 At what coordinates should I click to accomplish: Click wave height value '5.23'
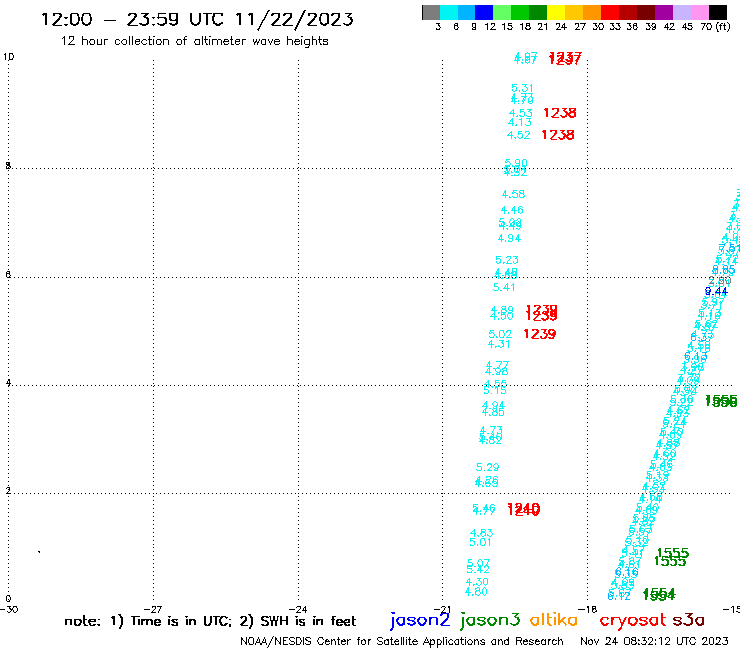coord(507,261)
